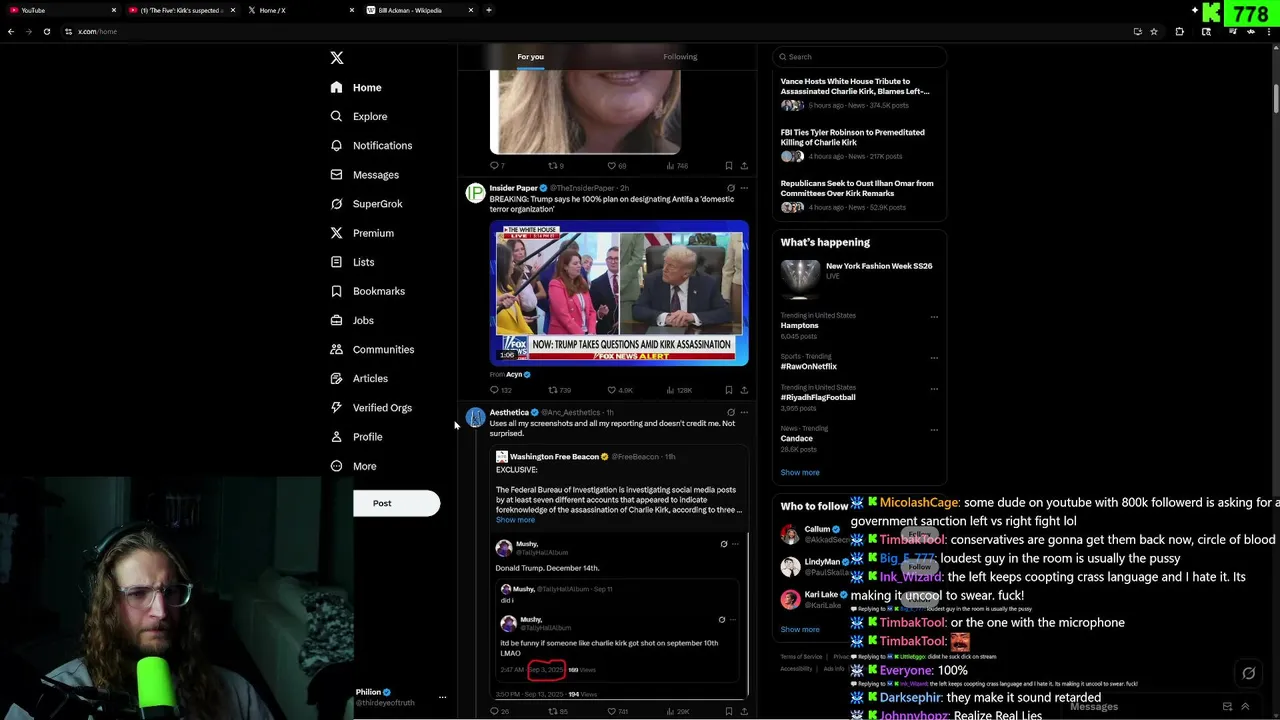Open more options for Candace trend
This screenshot has width=1280, height=720.
pyautogui.click(x=934, y=430)
